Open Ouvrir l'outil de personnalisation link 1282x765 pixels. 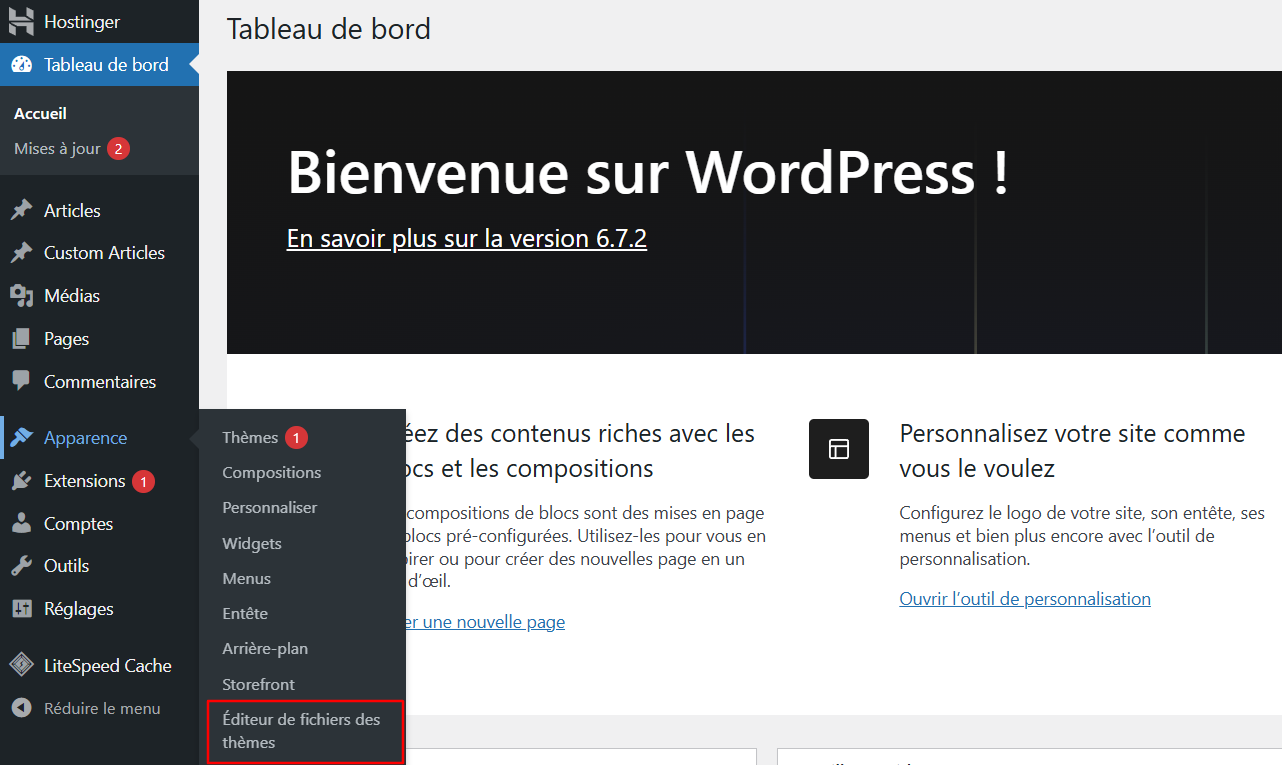[x=1024, y=598]
